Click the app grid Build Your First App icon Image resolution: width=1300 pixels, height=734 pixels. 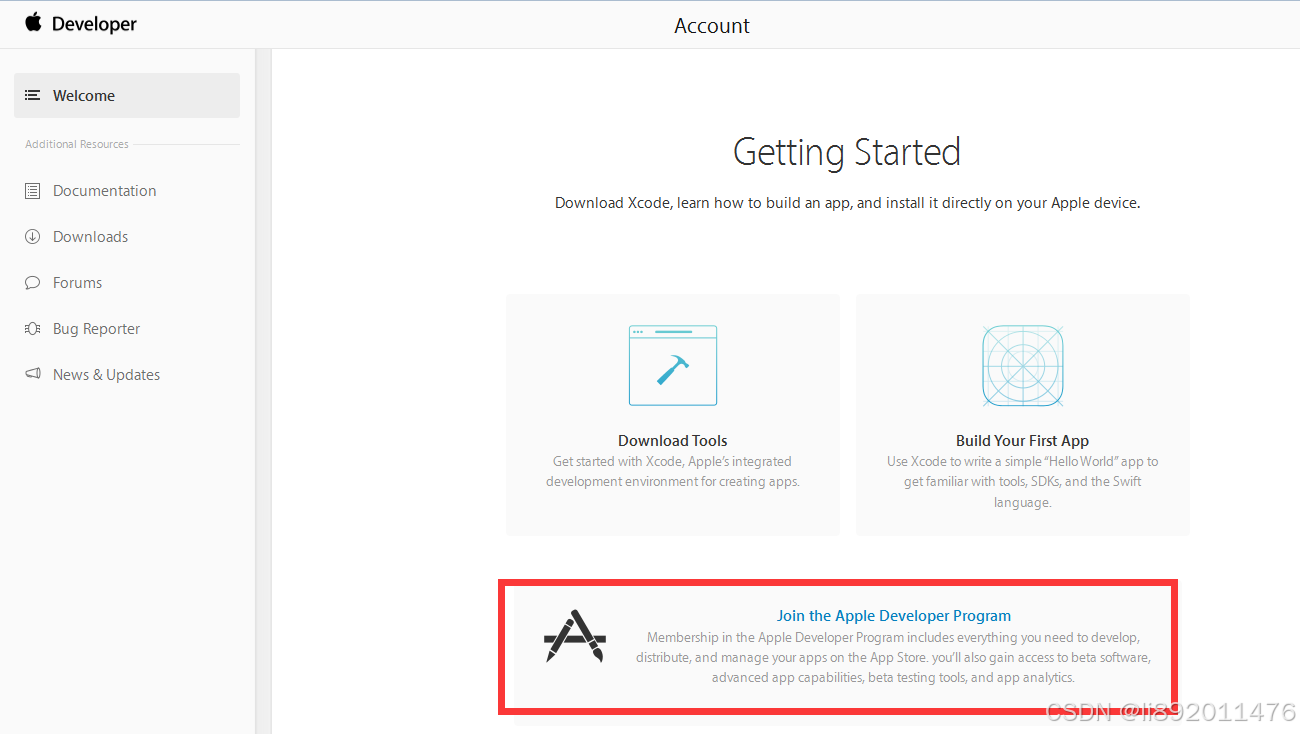point(1022,365)
